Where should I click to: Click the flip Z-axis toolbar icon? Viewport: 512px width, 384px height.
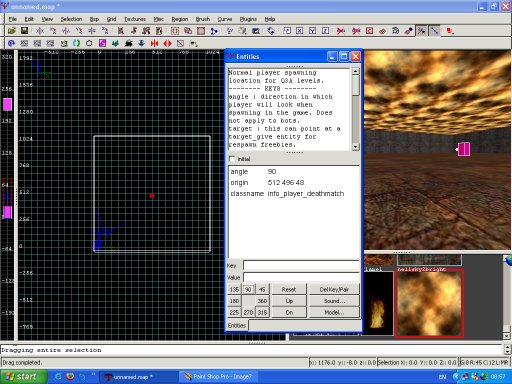[92, 31]
